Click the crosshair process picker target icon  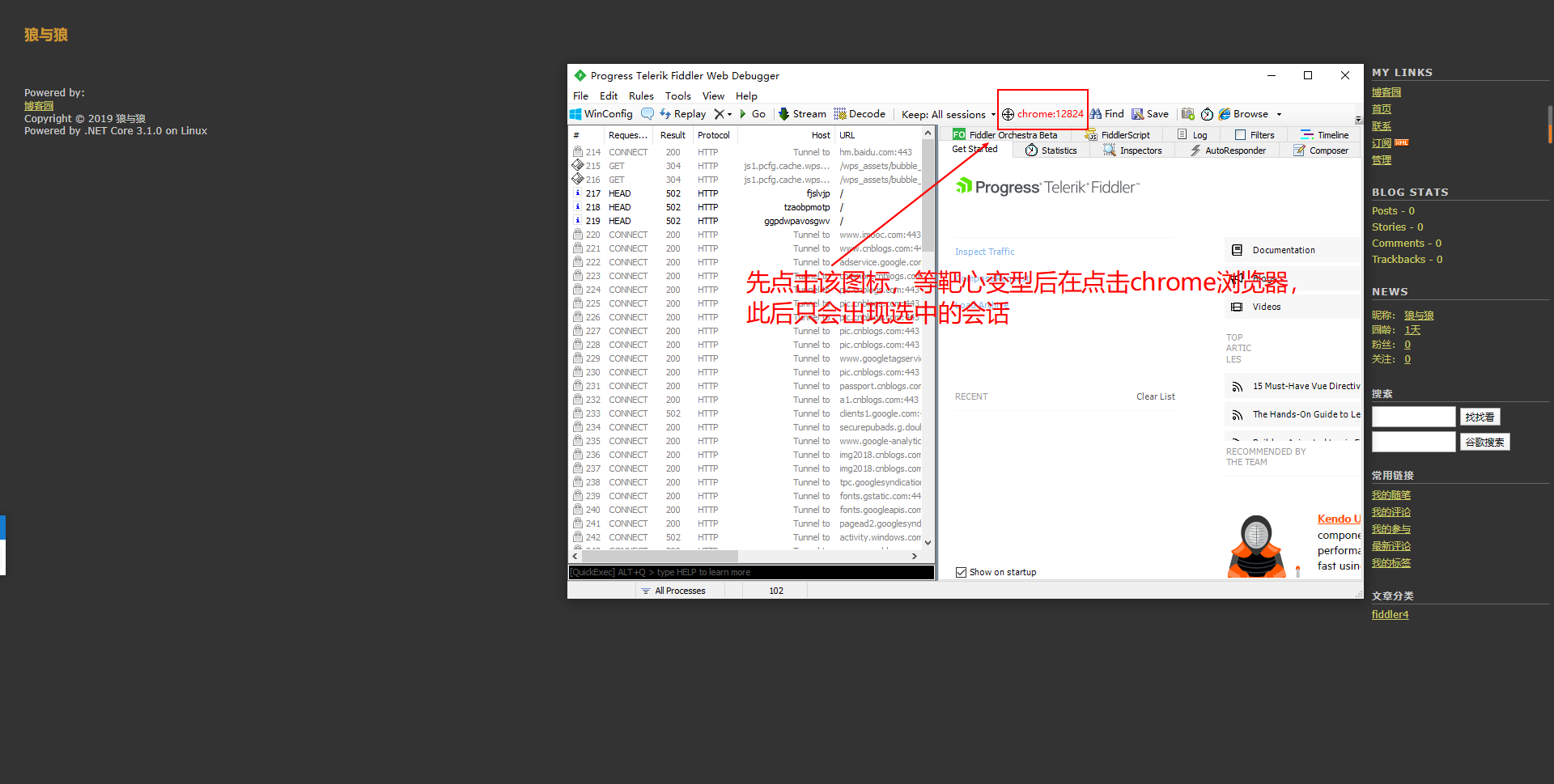click(x=1008, y=114)
